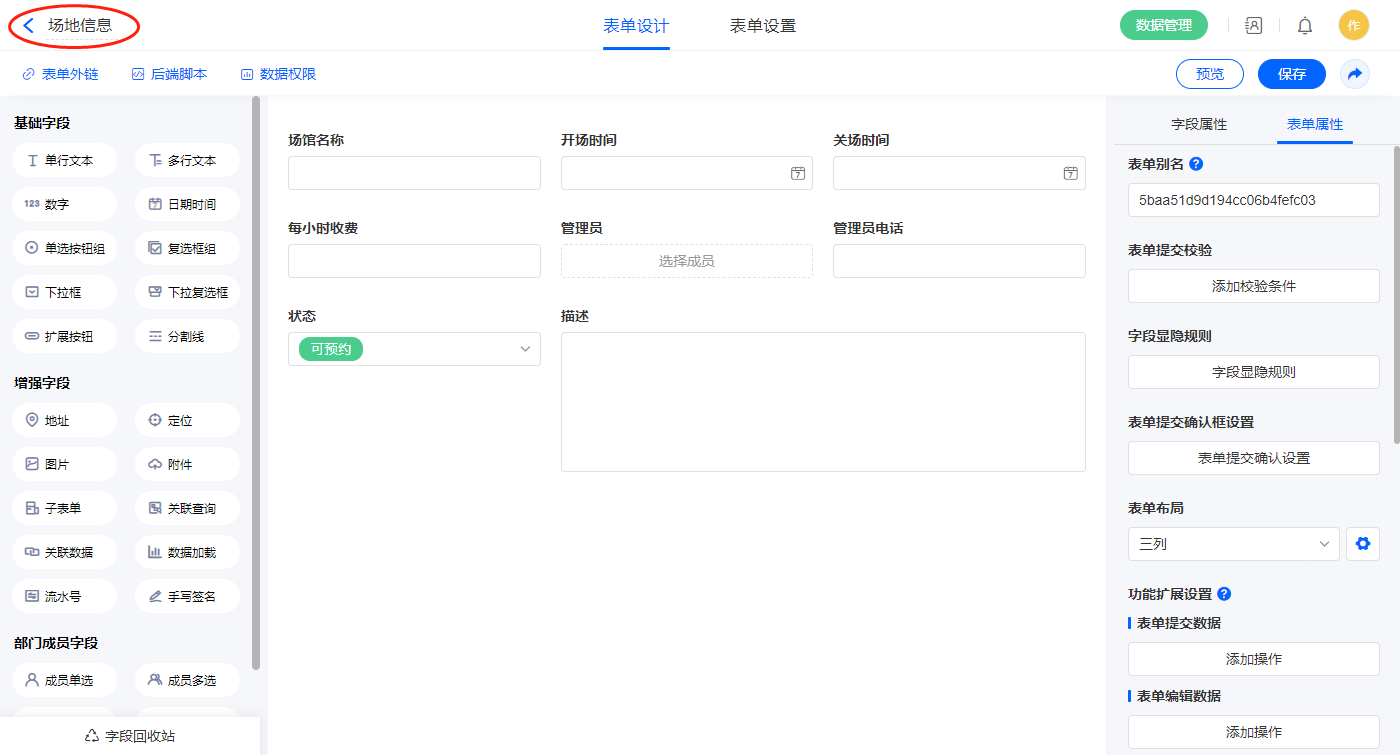Add a 下拉框 field
This screenshot has width=1400, height=755.
pos(65,292)
